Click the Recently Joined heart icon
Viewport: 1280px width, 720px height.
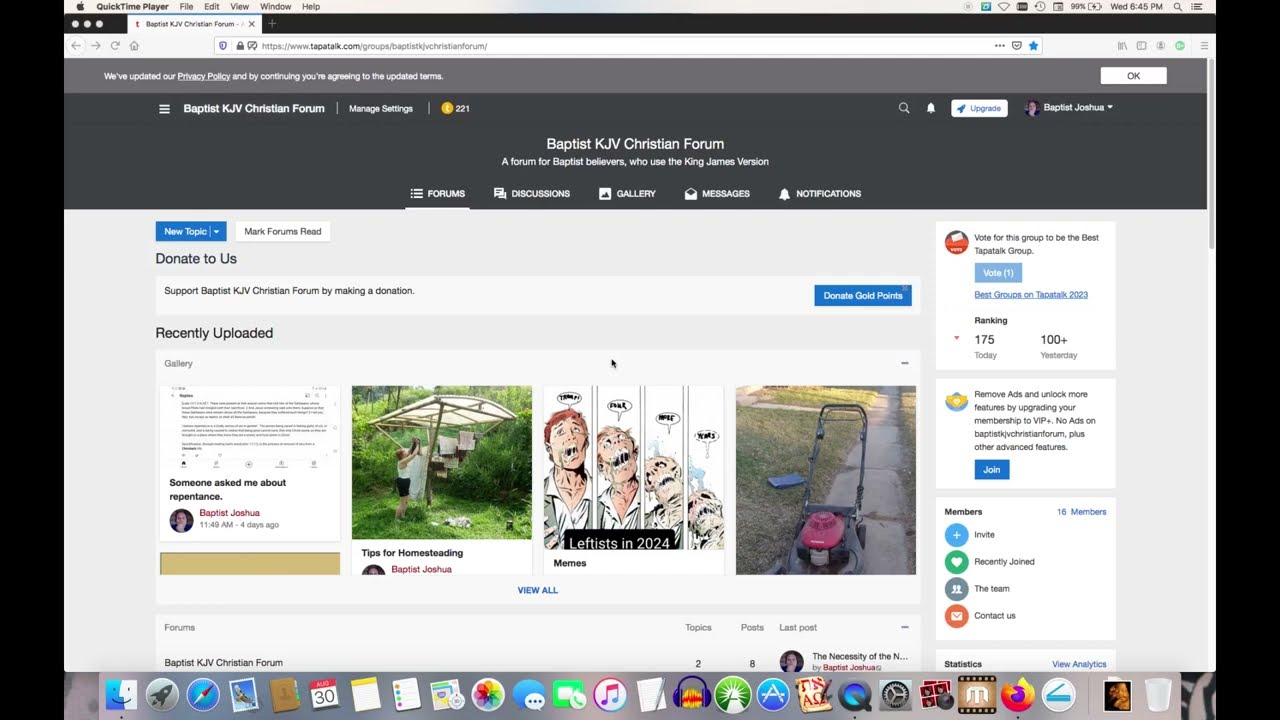pyautogui.click(x=957, y=562)
